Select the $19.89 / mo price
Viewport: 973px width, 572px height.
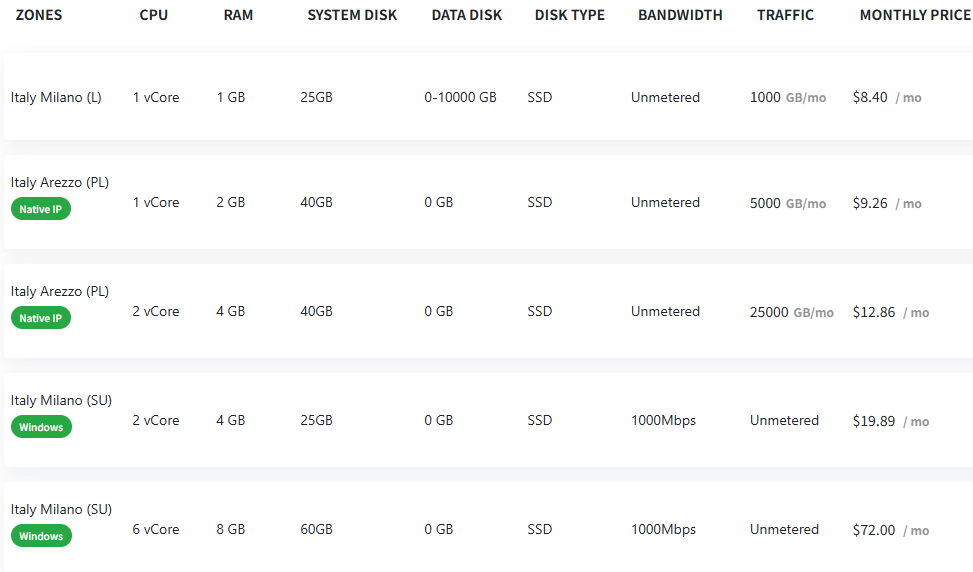[x=890, y=421]
